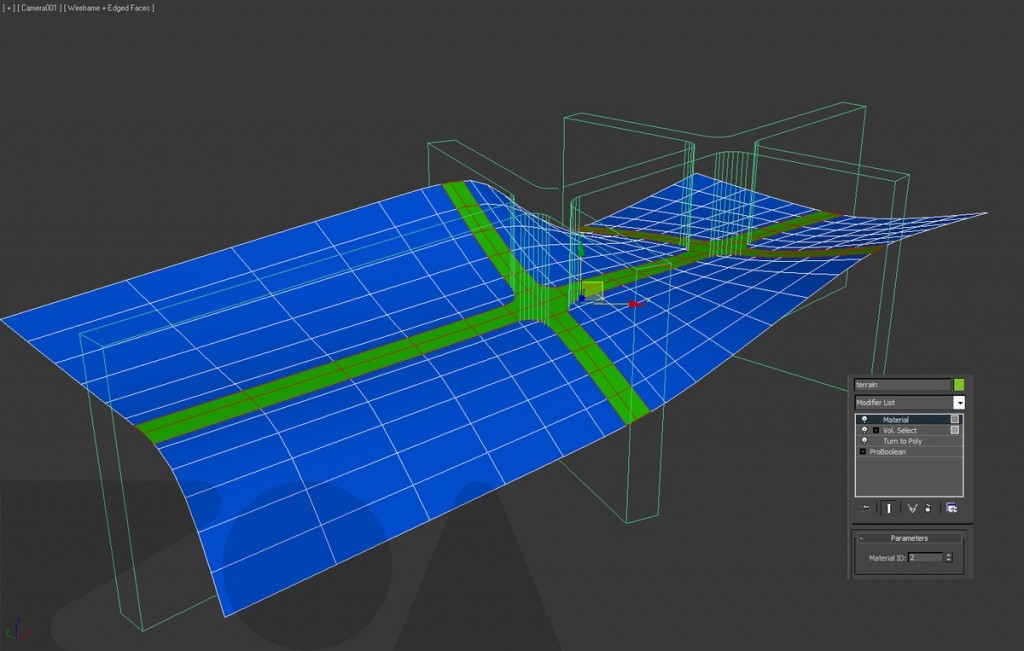1024x651 pixels.
Task: Click the transform gizmo red X-axis arrow
Action: point(635,304)
